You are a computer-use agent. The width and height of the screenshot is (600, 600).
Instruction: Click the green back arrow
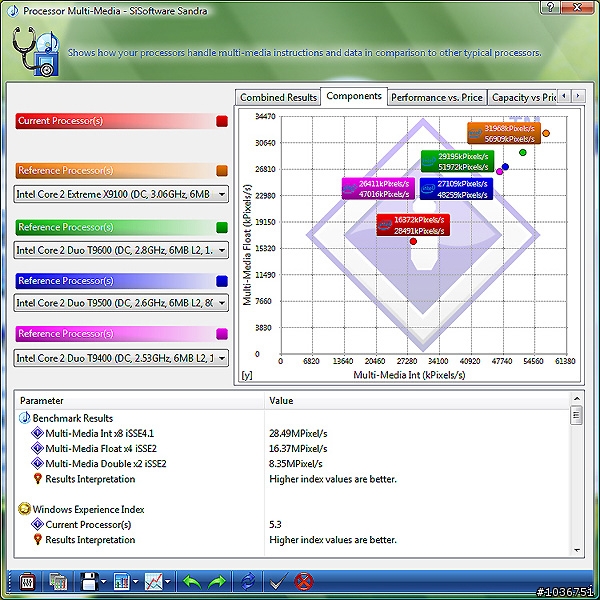(192, 582)
